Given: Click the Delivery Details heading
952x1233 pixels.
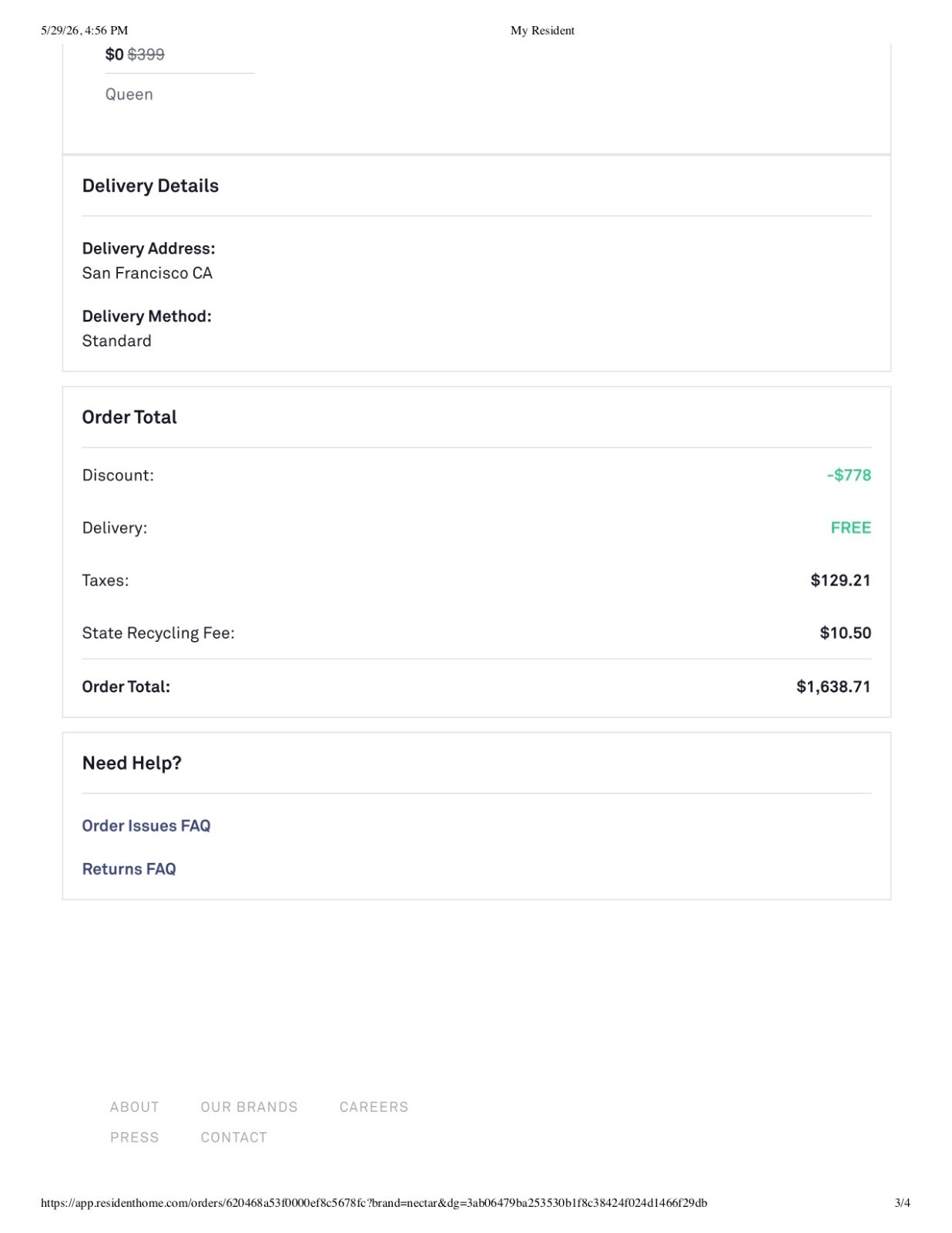Looking at the screenshot, I should [x=150, y=186].
